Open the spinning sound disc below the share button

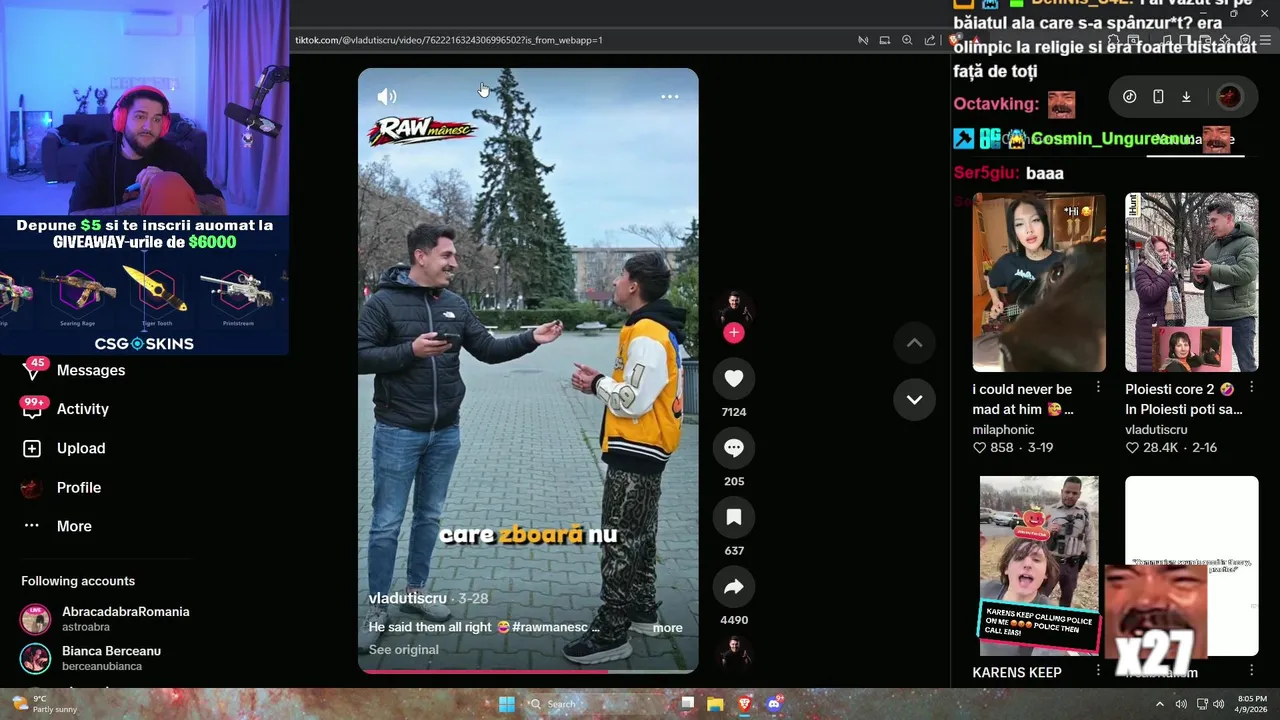pos(734,653)
